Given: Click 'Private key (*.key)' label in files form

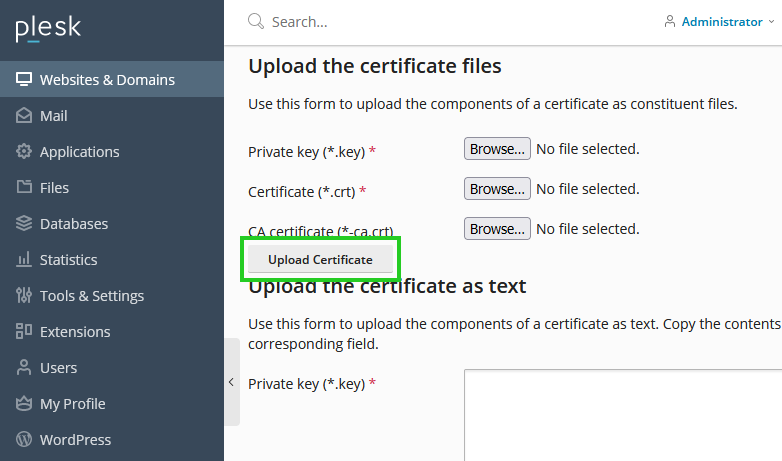Looking at the screenshot, I should (x=307, y=152).
